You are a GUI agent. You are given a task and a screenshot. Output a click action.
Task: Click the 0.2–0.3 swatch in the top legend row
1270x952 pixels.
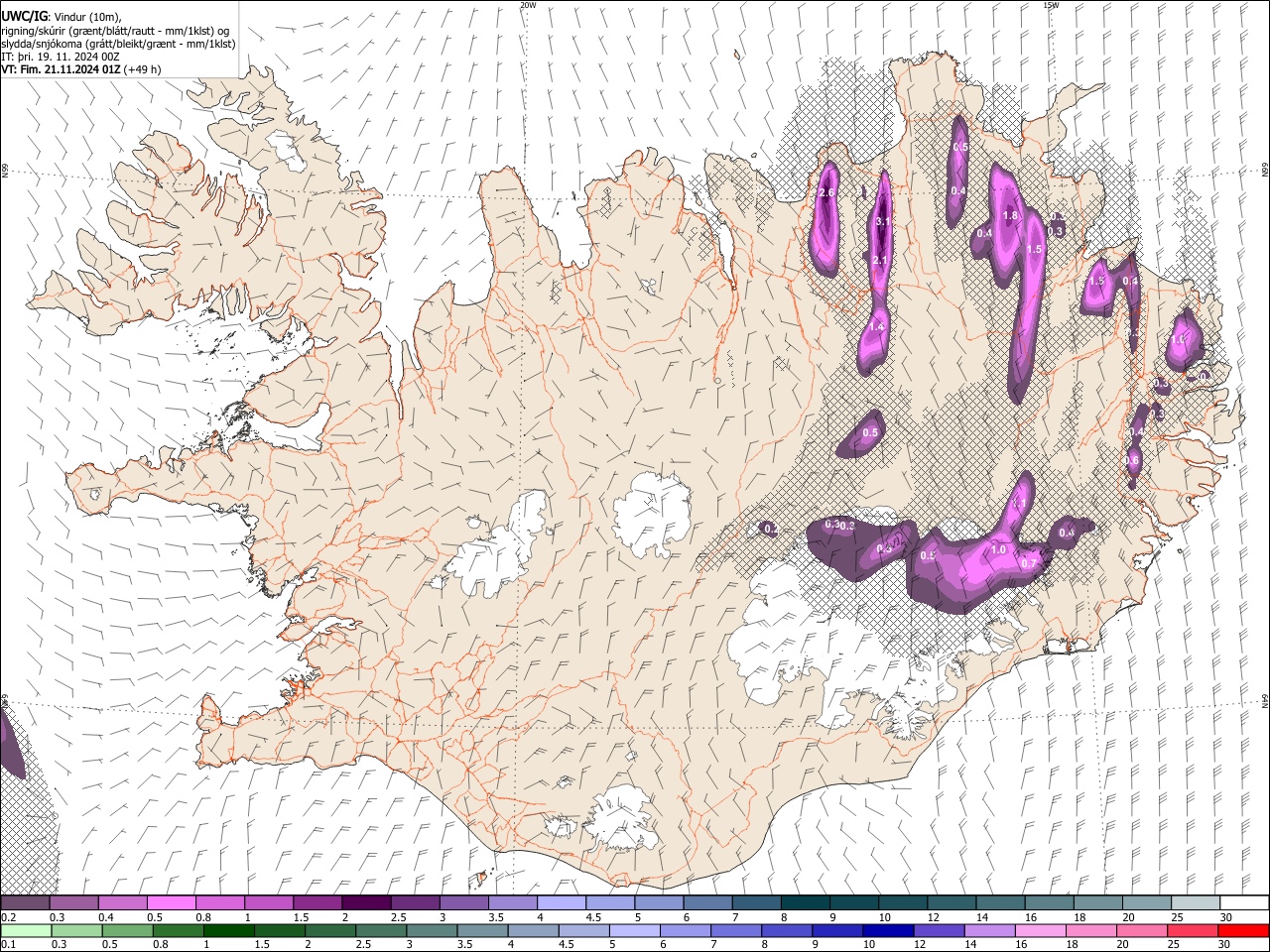[x=26, y=902]
